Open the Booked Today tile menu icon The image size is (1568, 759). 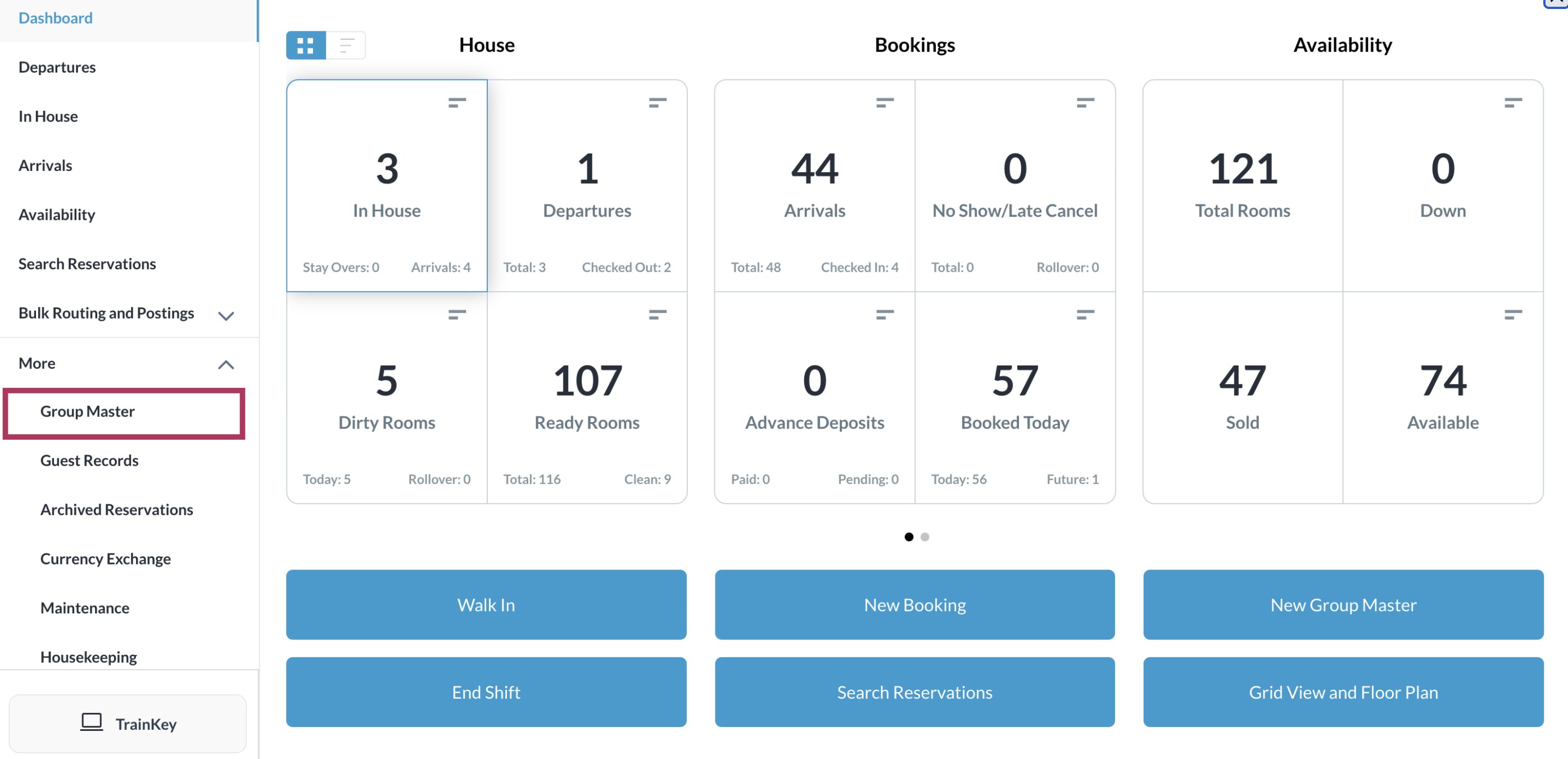tap(1085, 314)
